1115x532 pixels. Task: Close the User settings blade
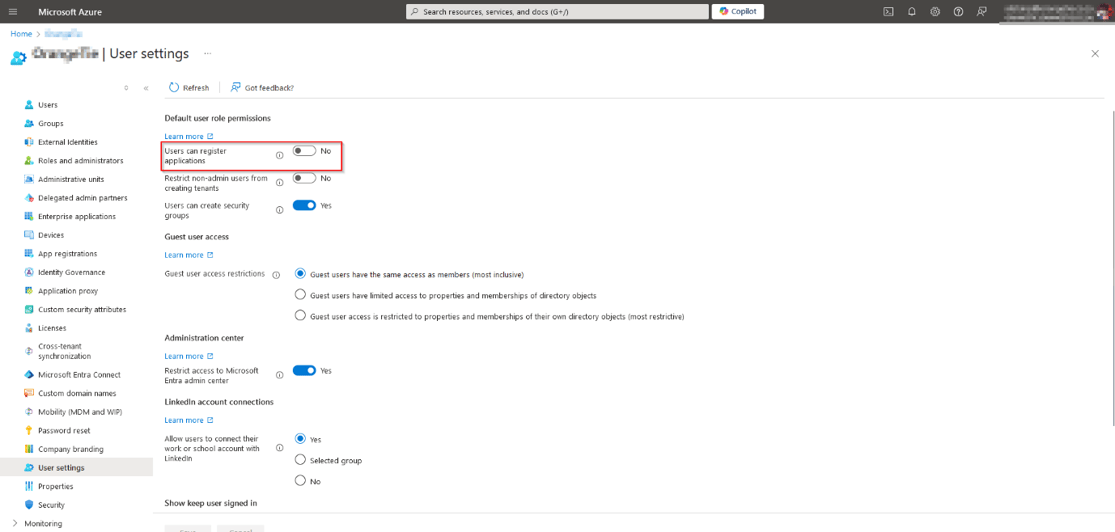(1095, 53)
